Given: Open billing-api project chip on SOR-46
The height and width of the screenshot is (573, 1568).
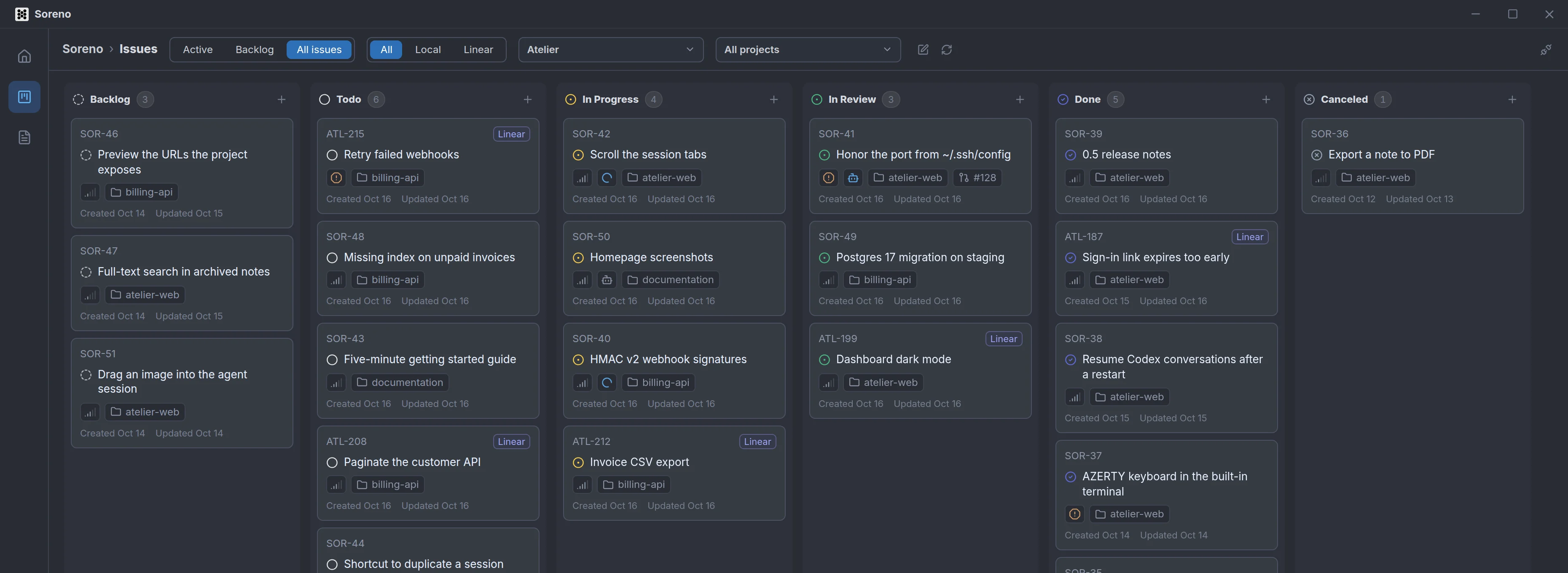Looking at the screenshot, I should (142, 192).
